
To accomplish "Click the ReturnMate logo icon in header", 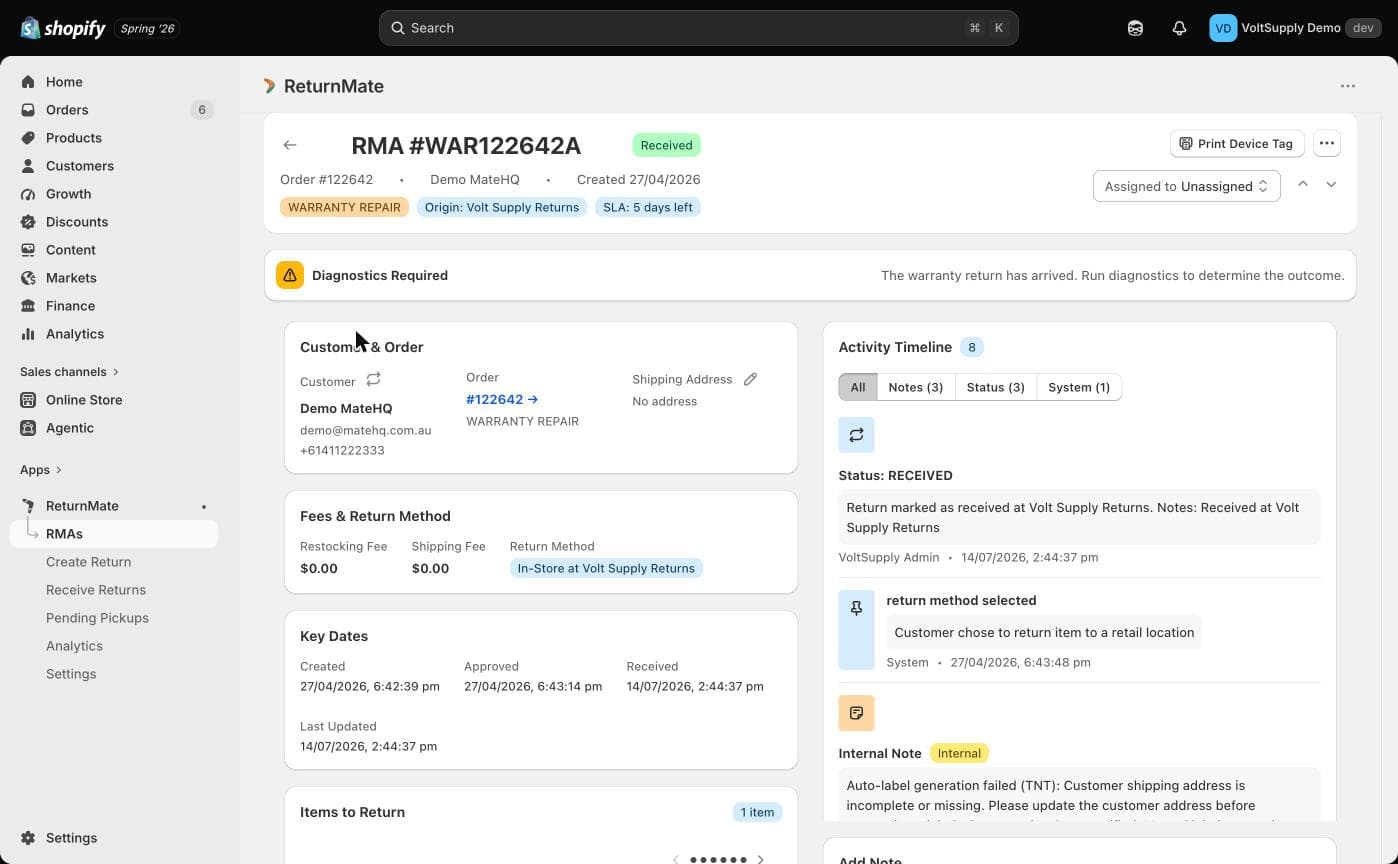I will 269,86.
